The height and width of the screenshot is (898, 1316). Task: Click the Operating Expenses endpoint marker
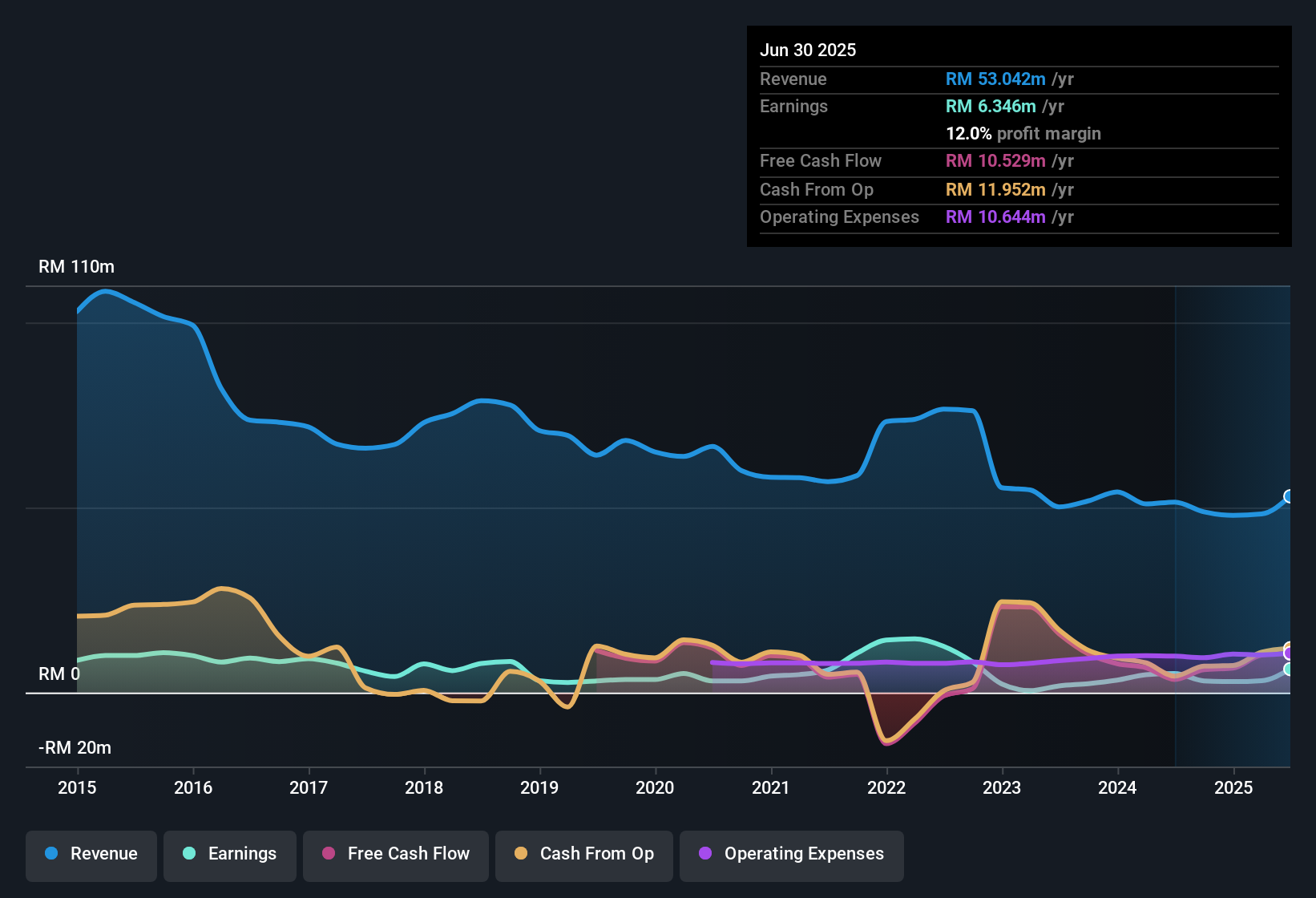click(x=1288, y=651)
